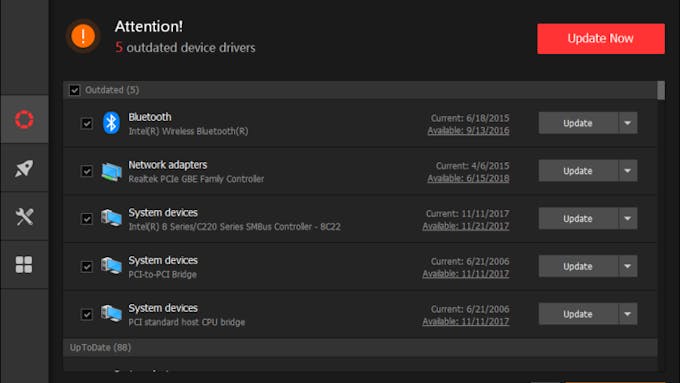
Task: Select the Intel(R) Wireless Bluetooth(R) text
Action: coord(188,131)
